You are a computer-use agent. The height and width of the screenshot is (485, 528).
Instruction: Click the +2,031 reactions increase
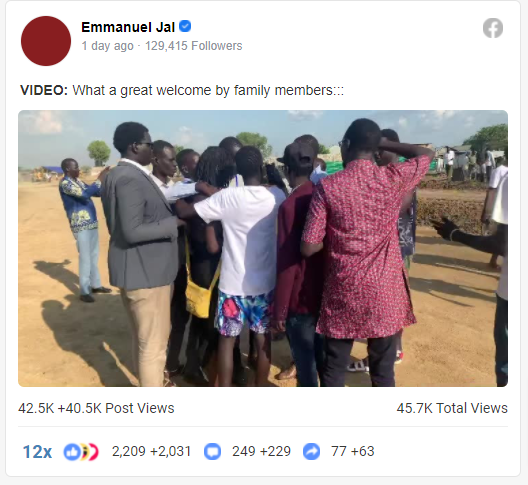[171, 451]
